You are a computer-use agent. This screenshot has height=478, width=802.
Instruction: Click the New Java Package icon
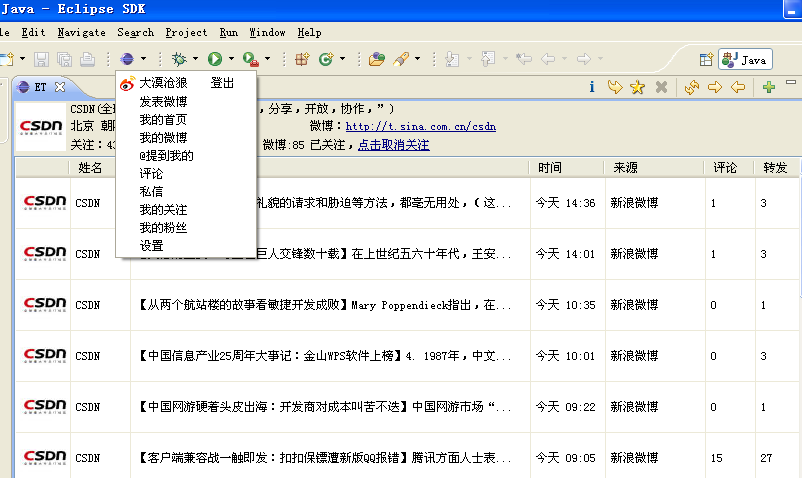pos(302,59)
